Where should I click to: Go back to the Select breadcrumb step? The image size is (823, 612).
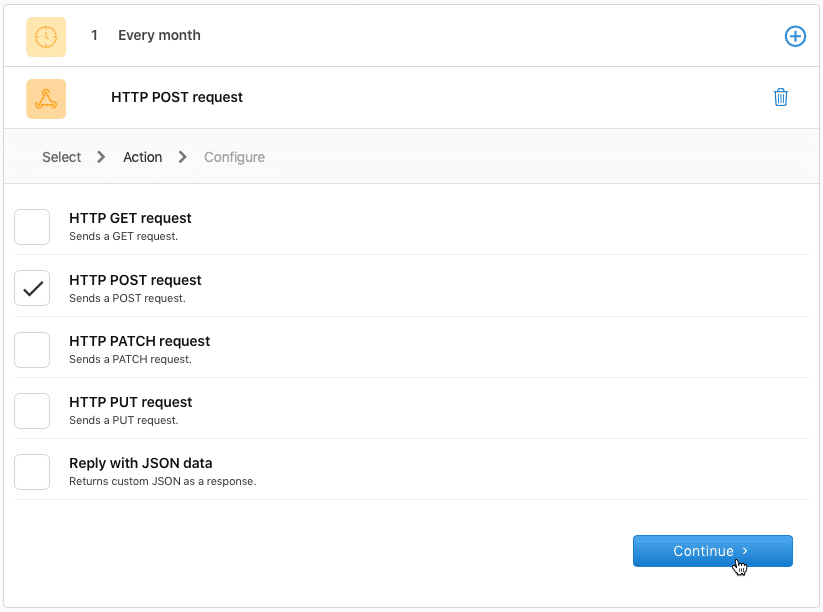pos(60,157)
